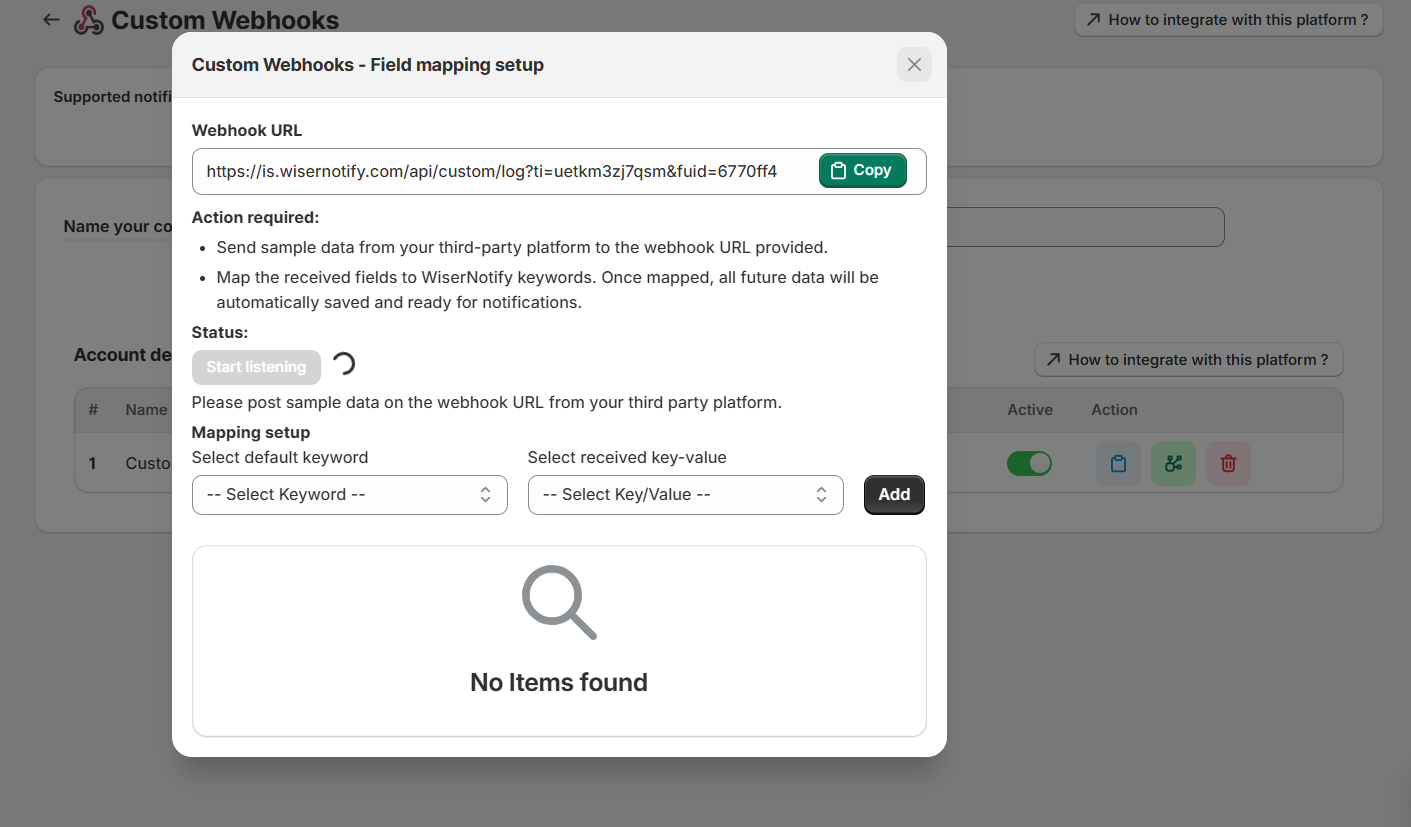Click the dialog title Field mapping setup
1411x827 pixels.
[x=368, y=65]
